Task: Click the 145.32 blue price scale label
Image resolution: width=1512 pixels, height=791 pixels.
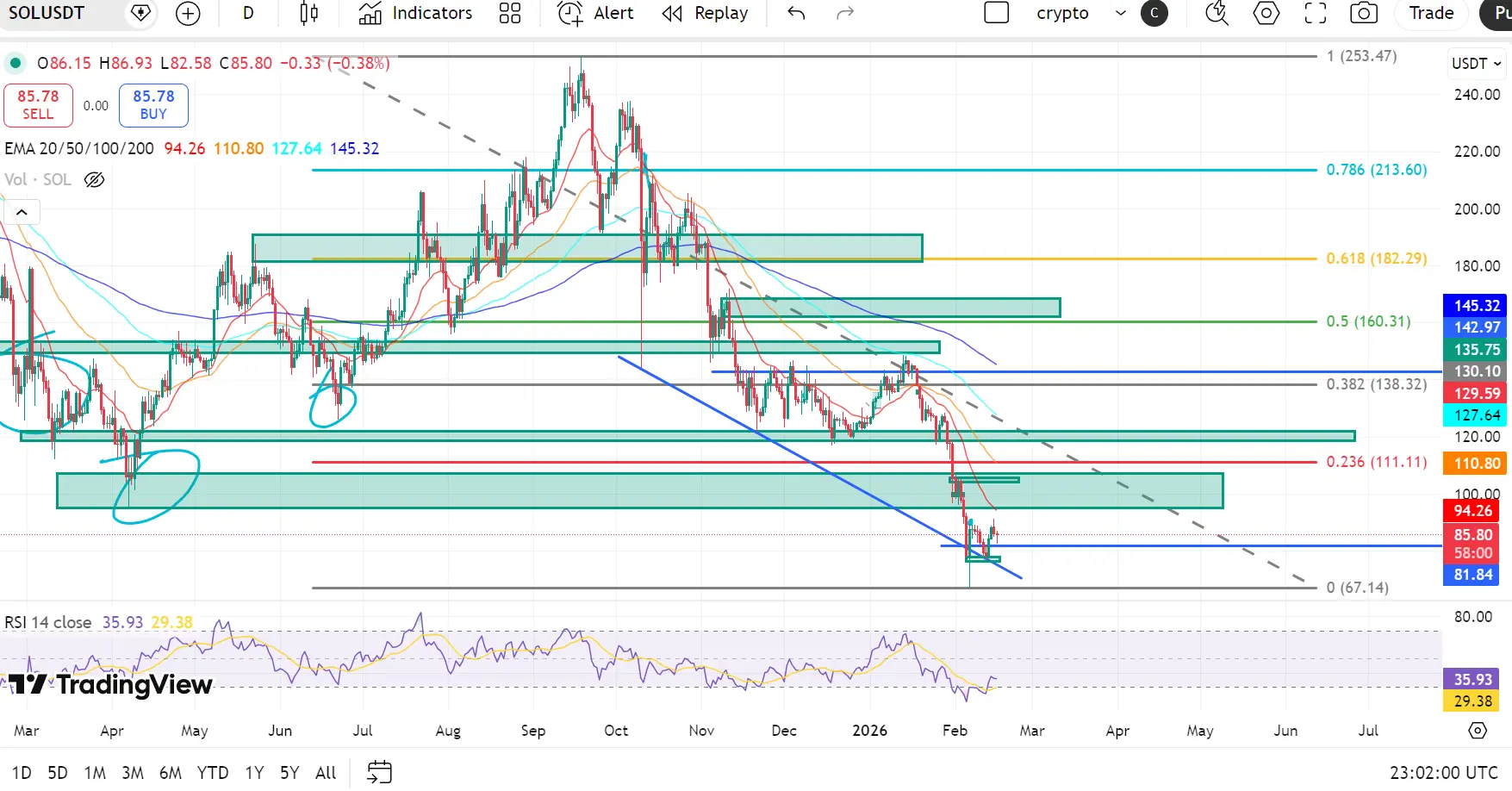Action: pyautogui.click(x=1475, y=306)
